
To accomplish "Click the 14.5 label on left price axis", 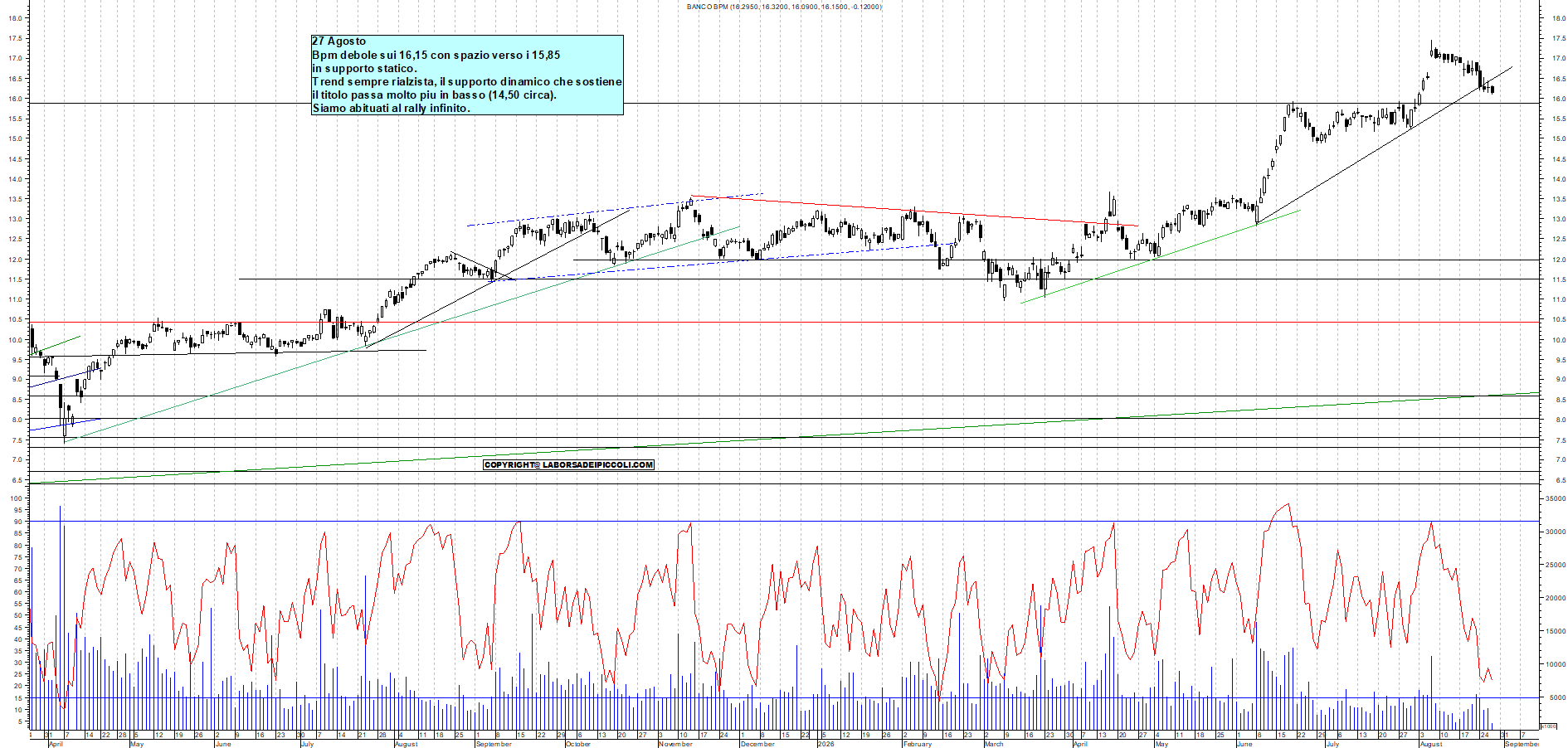I will 17,159.
